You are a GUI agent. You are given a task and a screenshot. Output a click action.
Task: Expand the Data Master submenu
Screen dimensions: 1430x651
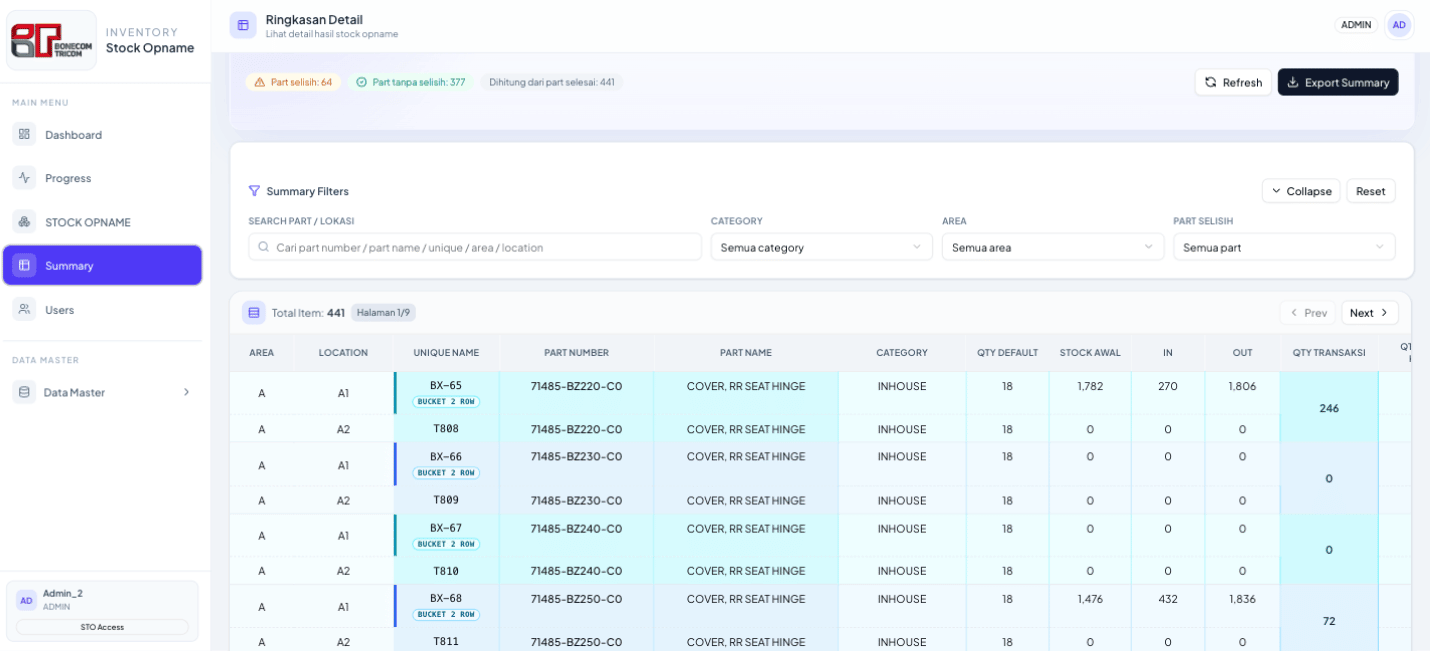click(102, 392)
